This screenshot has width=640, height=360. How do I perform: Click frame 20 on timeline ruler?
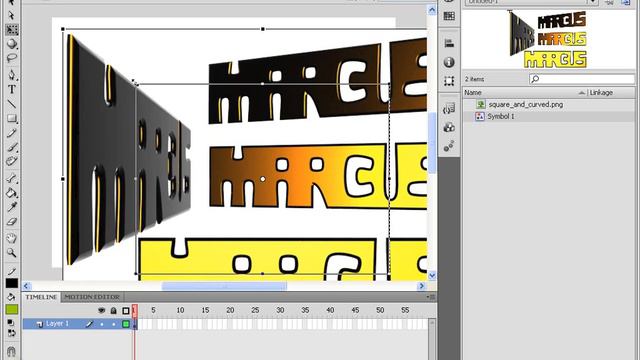tap(230, 310)
